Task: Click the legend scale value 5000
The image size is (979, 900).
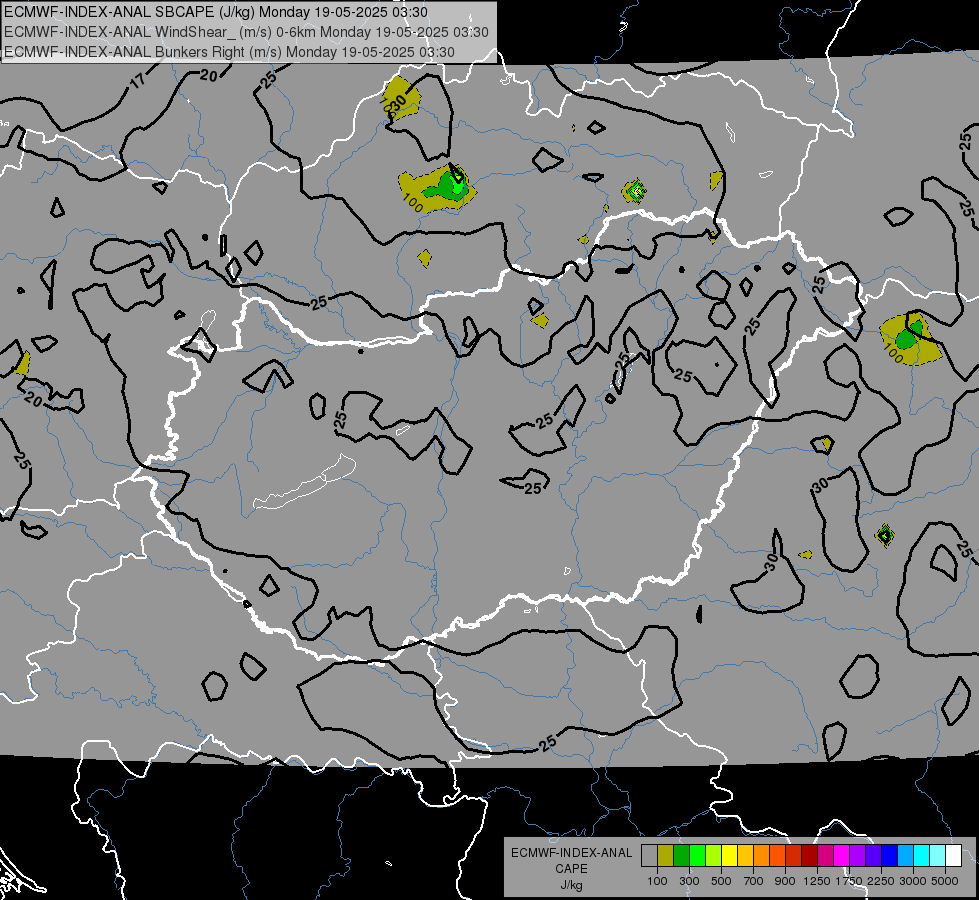Action: tap(945, 881)
